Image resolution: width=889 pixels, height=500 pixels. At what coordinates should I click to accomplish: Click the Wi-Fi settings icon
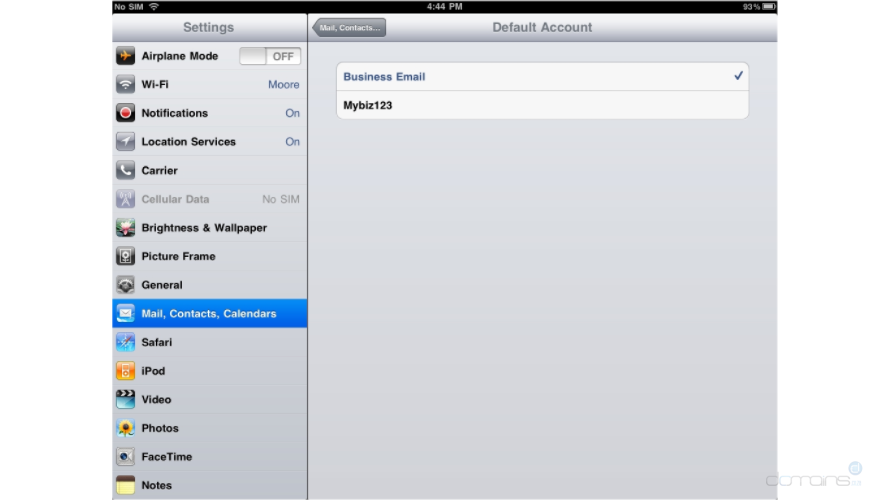point(126,85)
